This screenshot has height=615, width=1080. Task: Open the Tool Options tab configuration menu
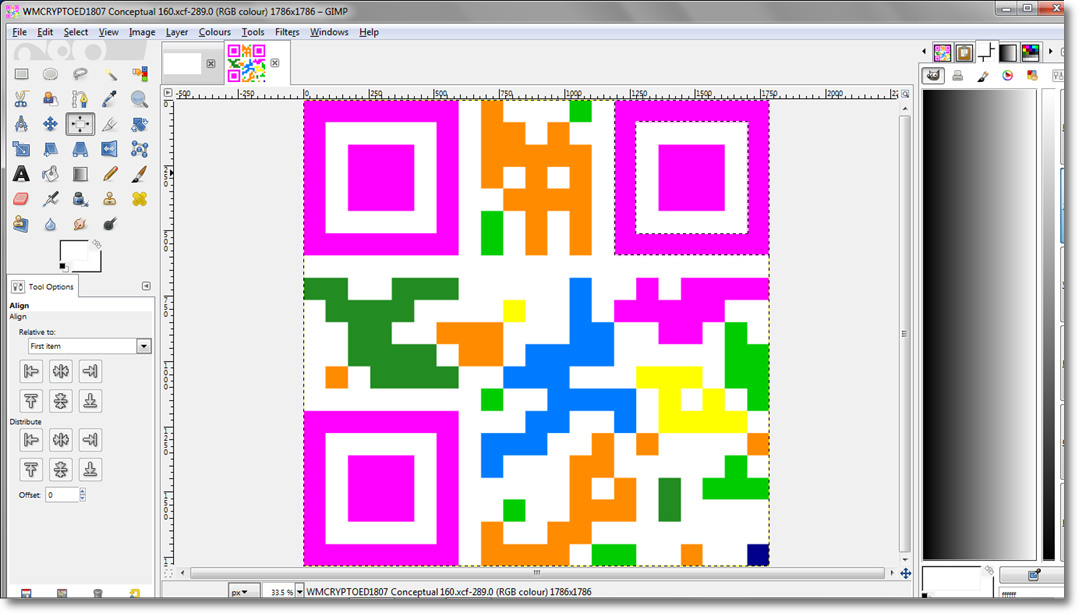146,286
